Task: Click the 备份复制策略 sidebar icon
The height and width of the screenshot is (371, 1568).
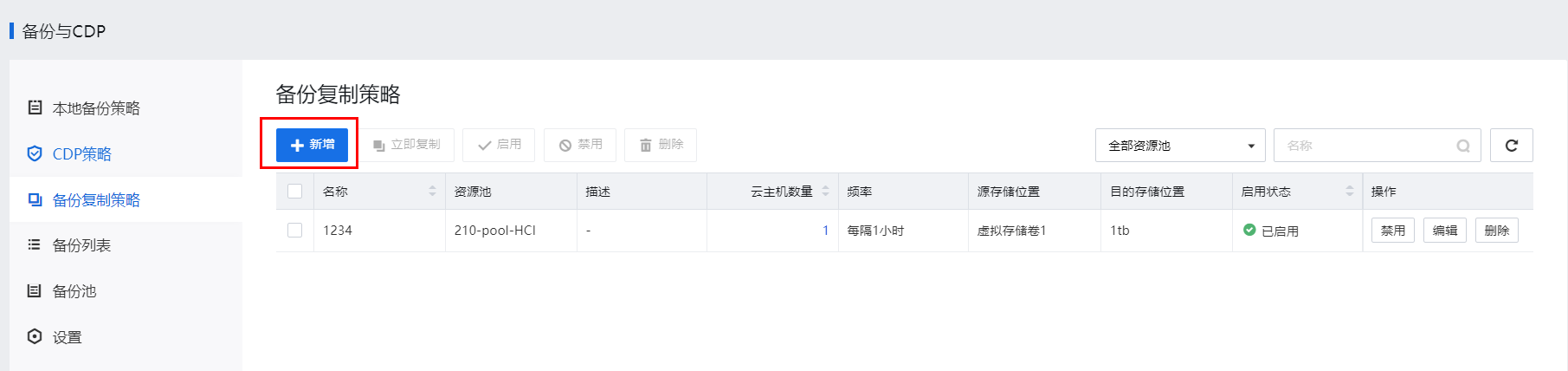Action: [35, 199]
